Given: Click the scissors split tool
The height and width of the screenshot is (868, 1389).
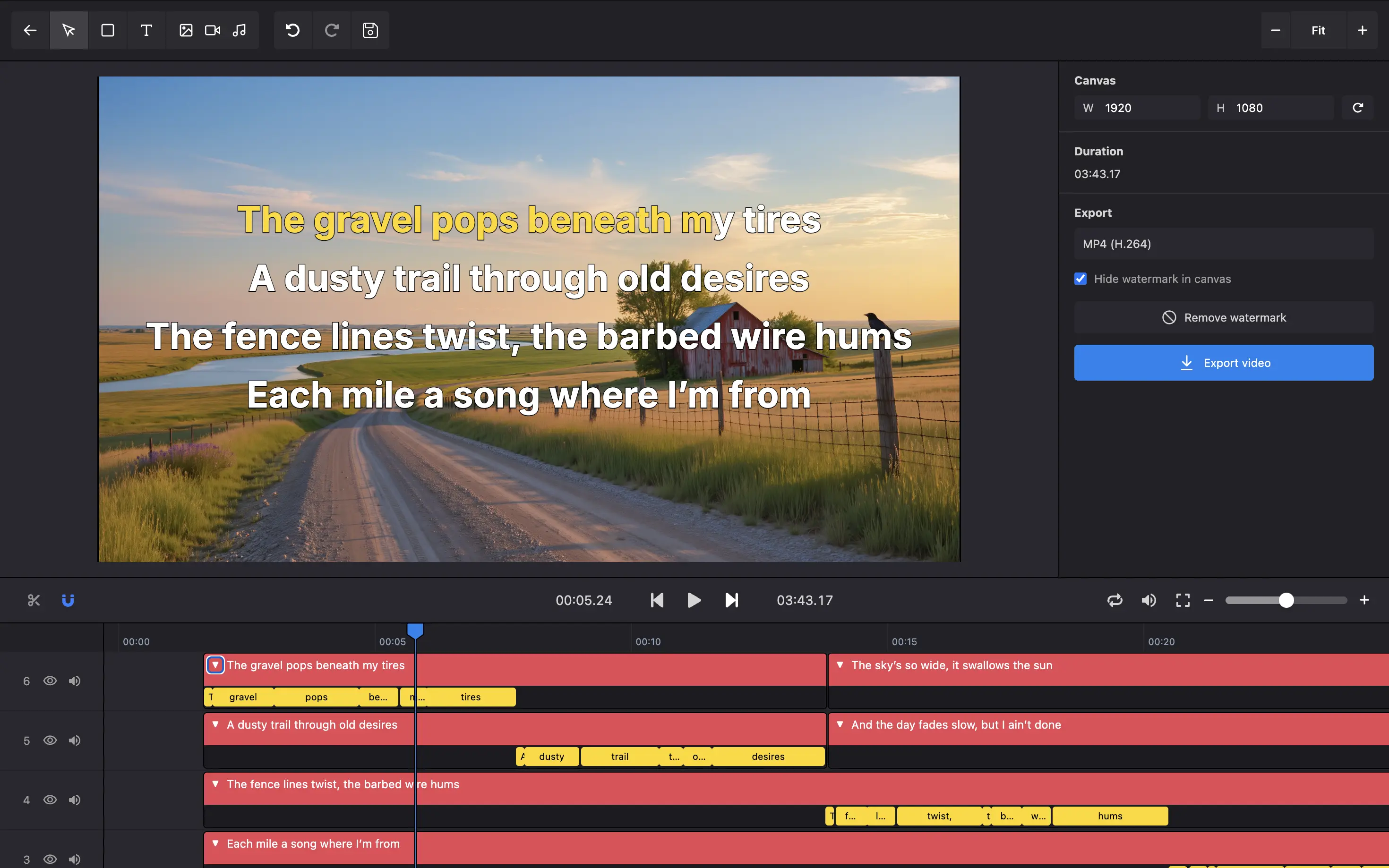Looking at the screenshot, I should coord(34,601).
